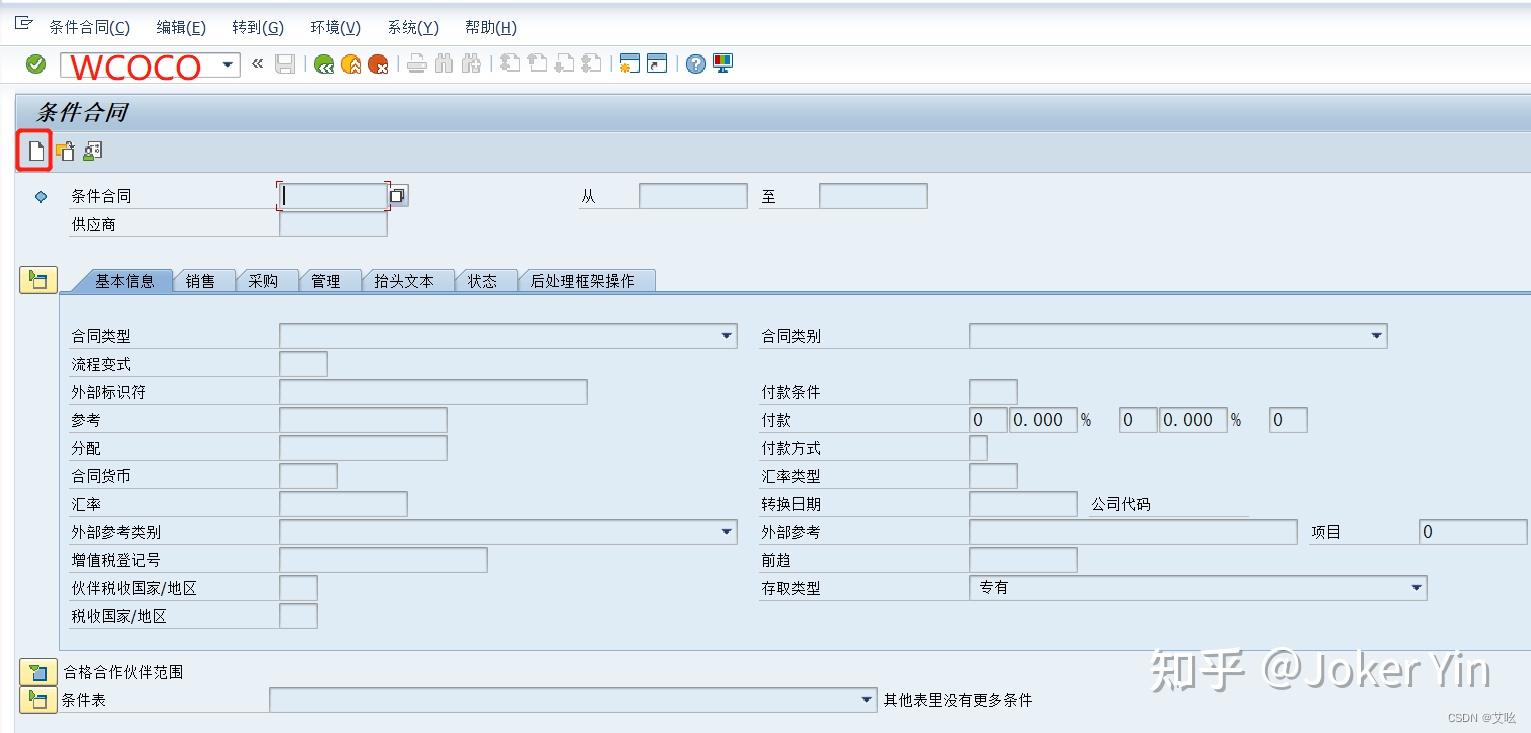Click the green Continue checkmark icon
Screen dimensions: 1531x733
[36, 64]
